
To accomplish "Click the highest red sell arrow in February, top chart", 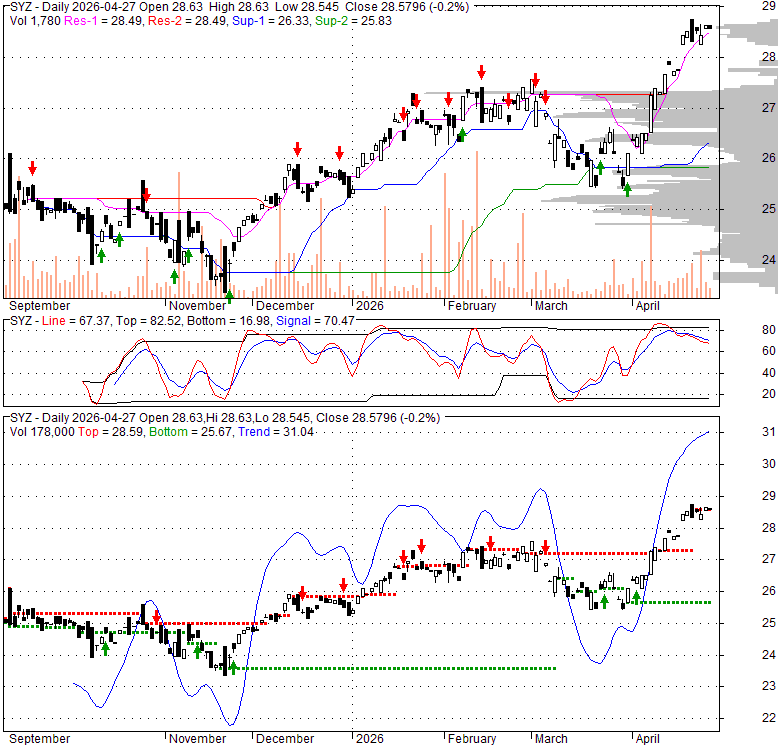I will coord(481,72).
